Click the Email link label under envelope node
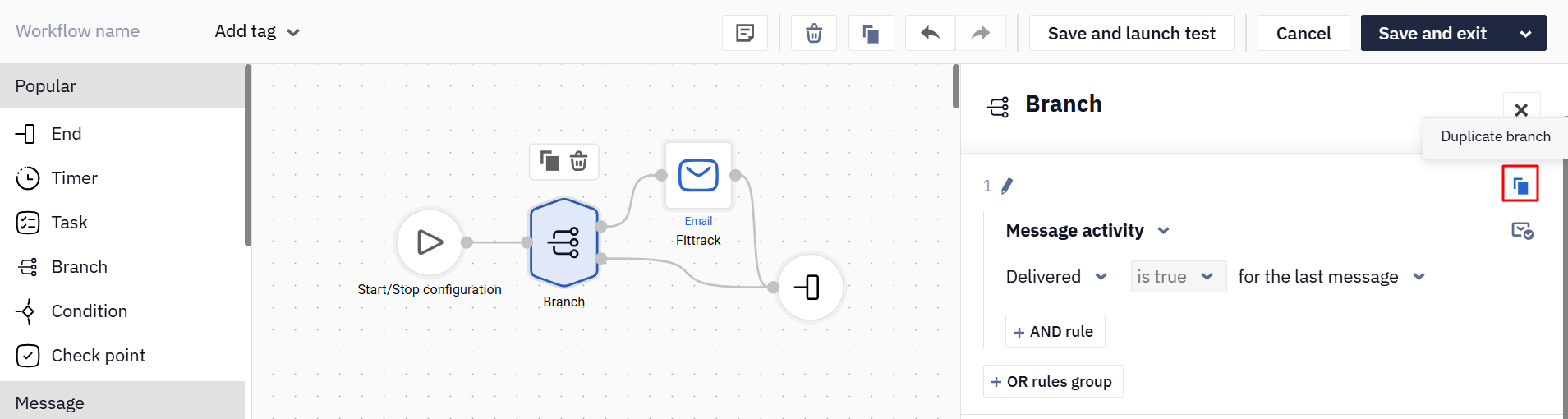Screen dimensions: 1568x419 (698, 220)
